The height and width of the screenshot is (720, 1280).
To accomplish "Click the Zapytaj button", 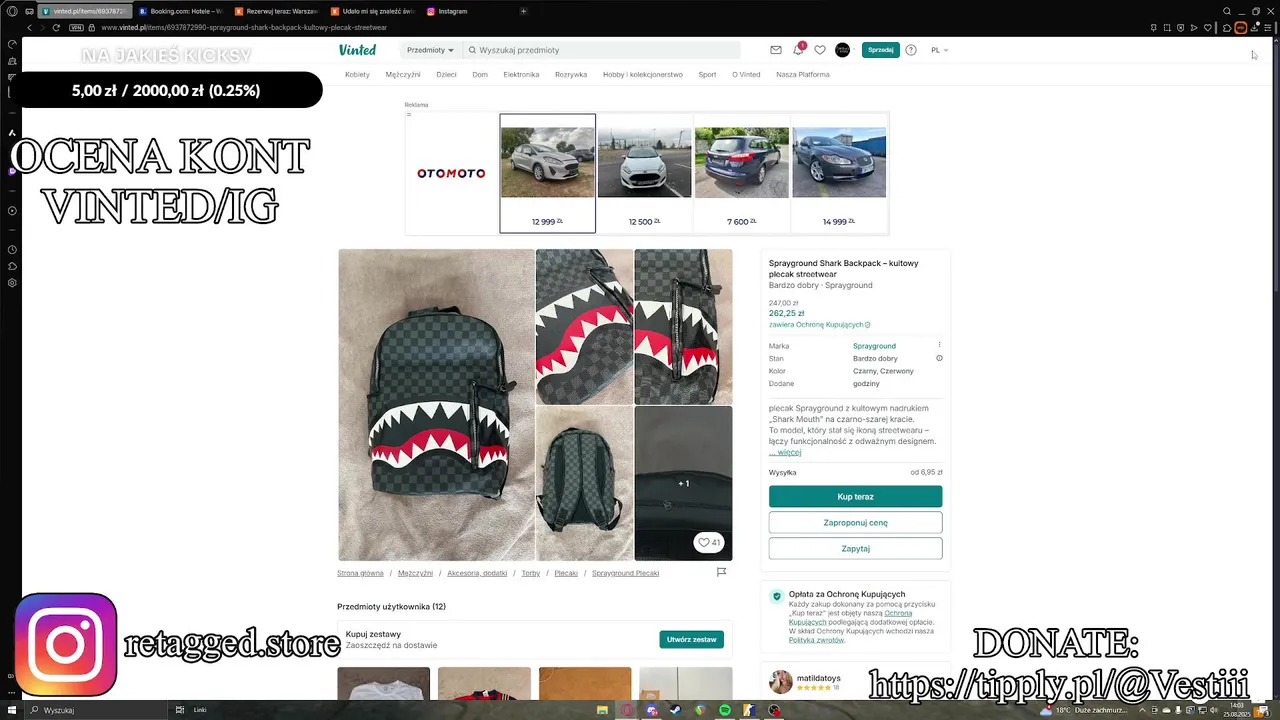I will (x=855, y=548).
